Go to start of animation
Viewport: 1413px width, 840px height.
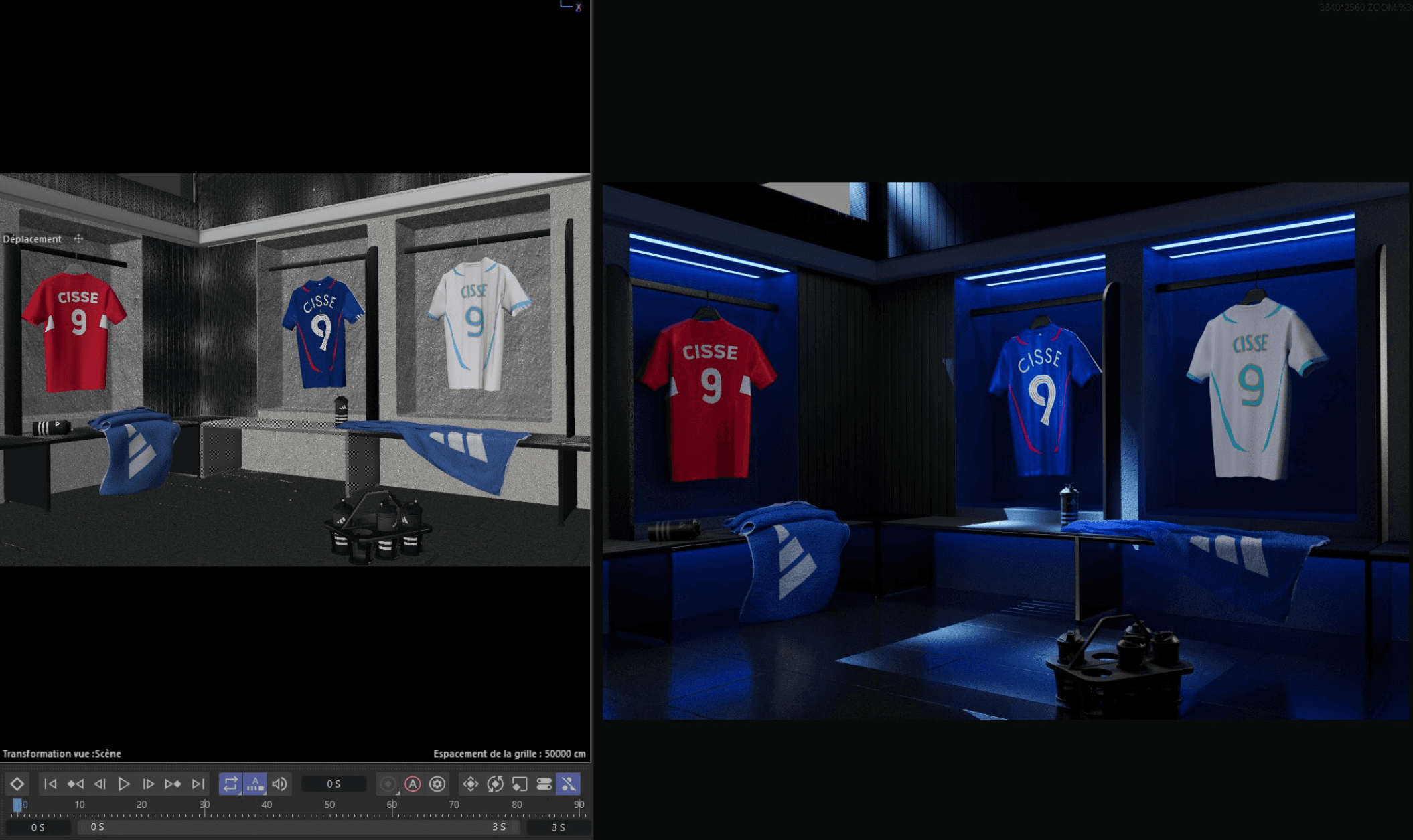pyautogui.click(x=50, y=784)
